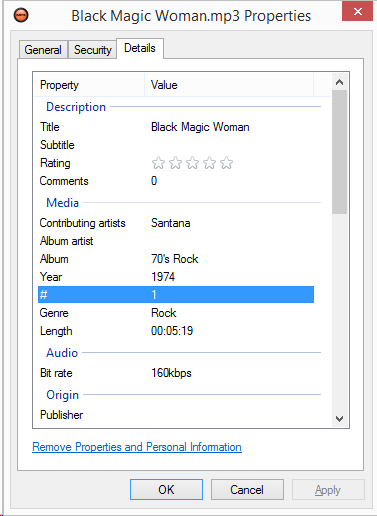The image size is (377, 516).
Task: Click the Property column header
Action: point(89,85)
